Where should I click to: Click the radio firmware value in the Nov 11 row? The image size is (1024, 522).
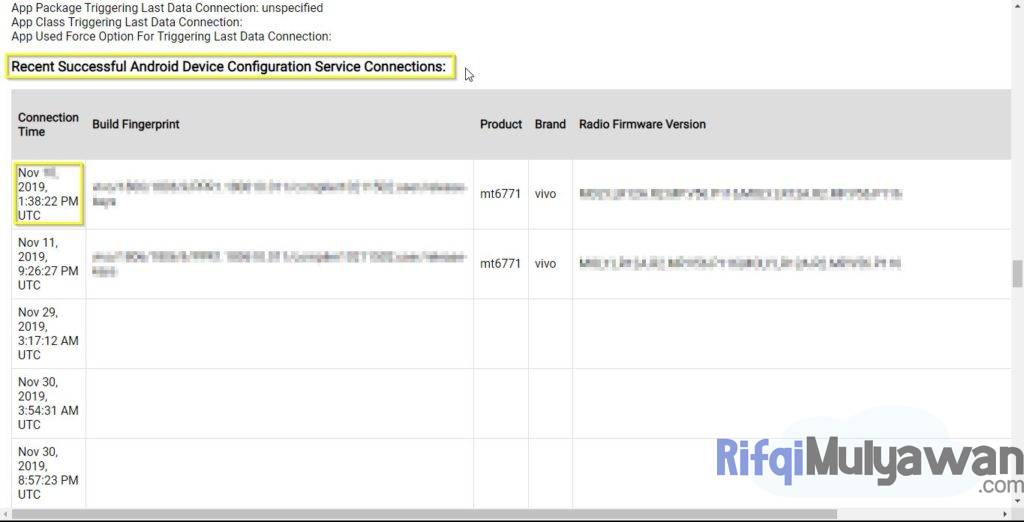point(740,263)
